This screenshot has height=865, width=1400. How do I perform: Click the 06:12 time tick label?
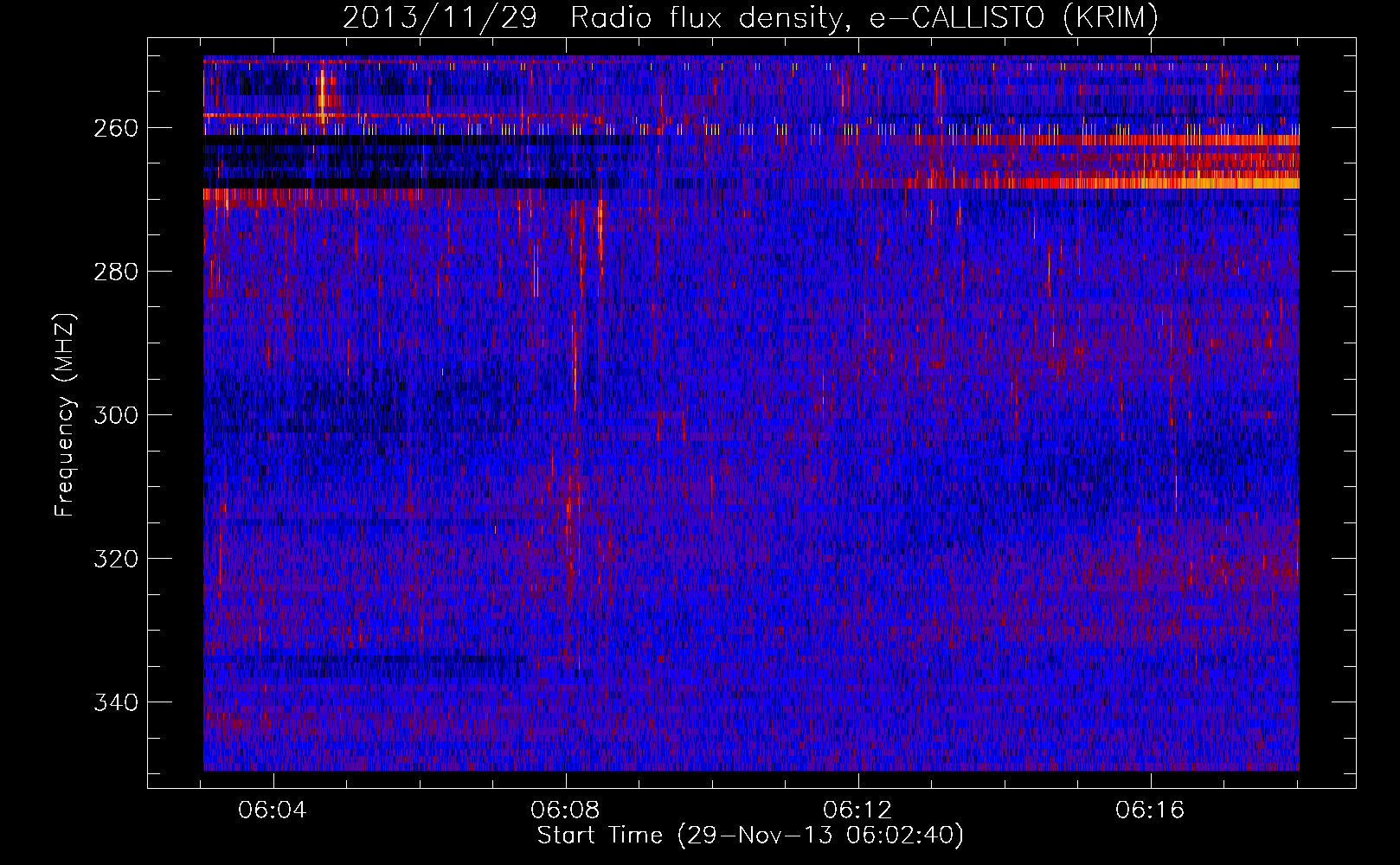(858, 811)
